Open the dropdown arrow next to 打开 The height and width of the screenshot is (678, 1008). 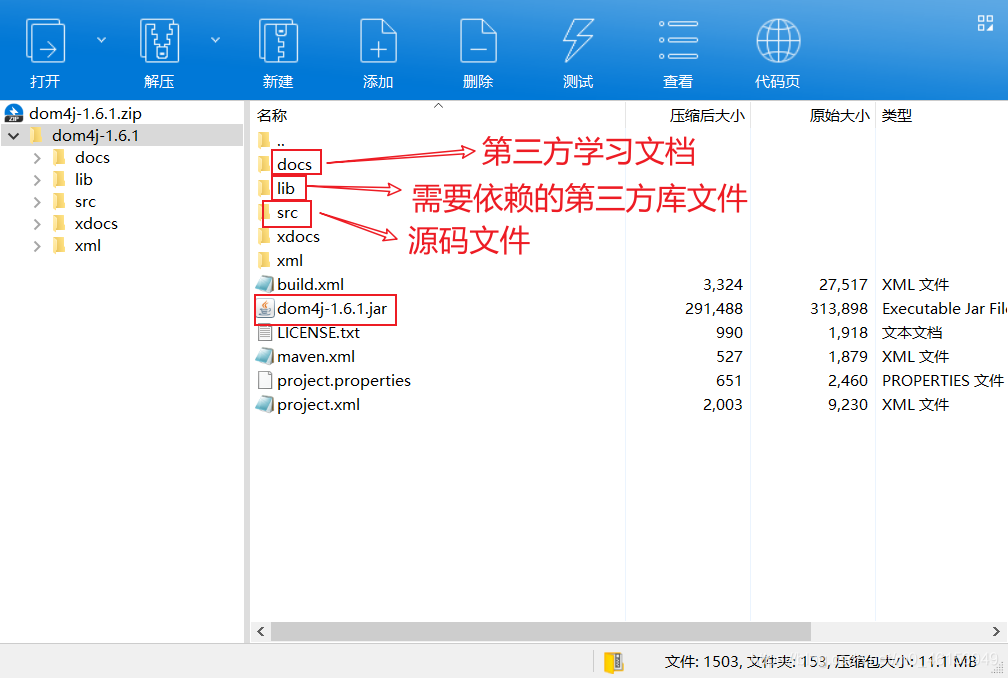[x=100, y=38]
